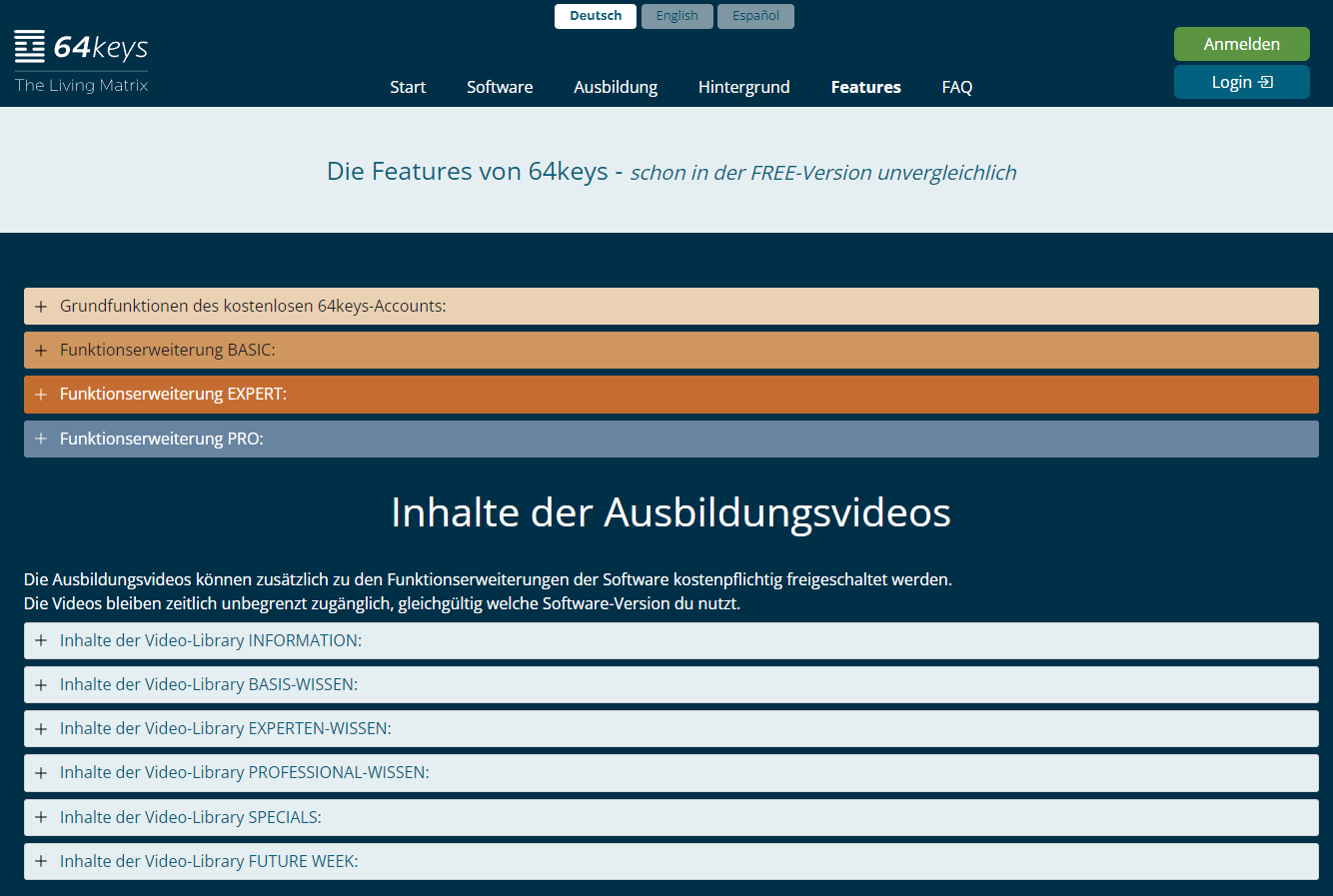Image resolution: width=1333 pixels, height=896 pixels.
Task: Click the Login button
Action: (x=1241, y=82)
